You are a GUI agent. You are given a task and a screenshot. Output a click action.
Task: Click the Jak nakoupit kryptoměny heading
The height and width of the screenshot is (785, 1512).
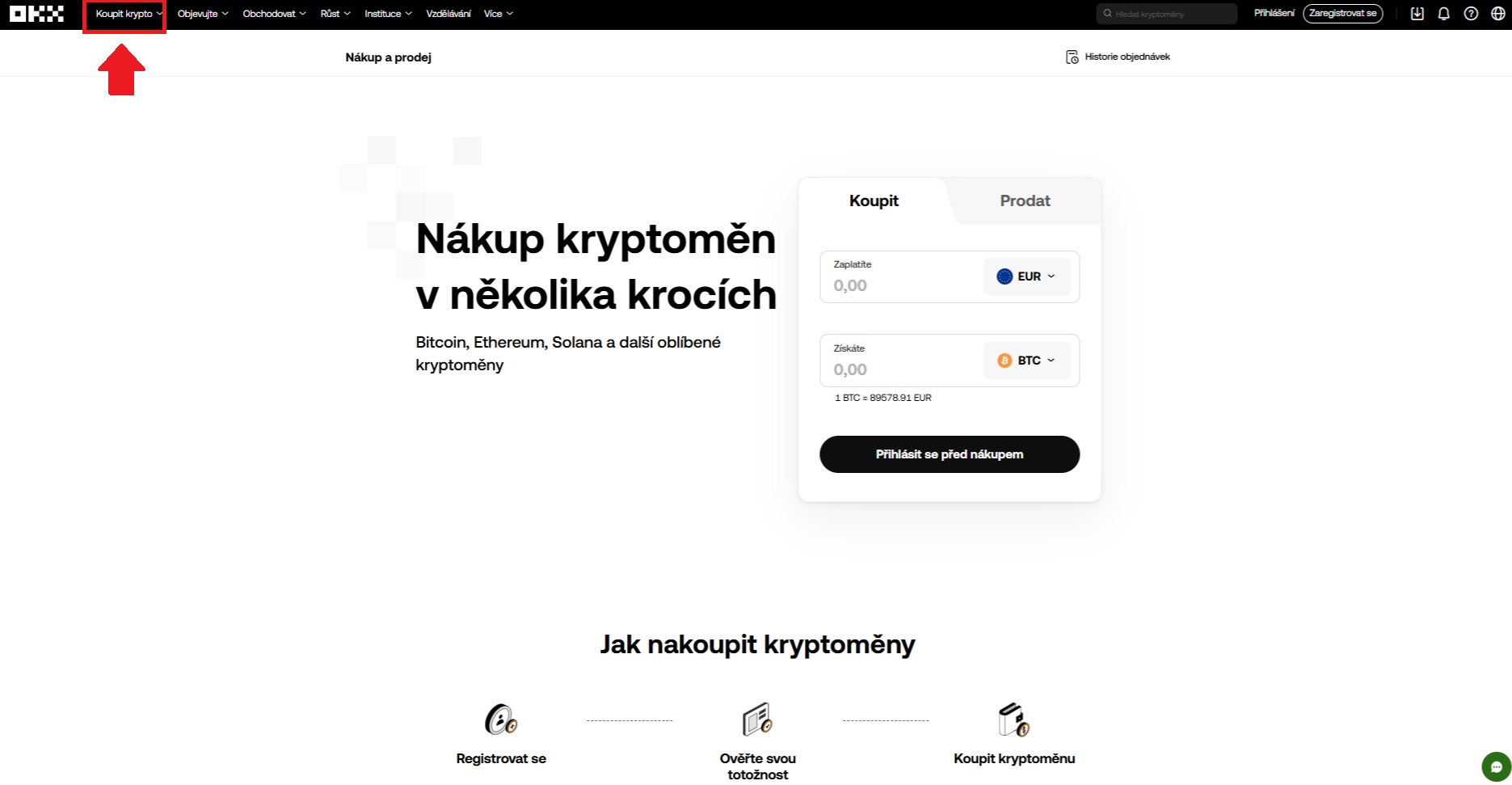point(757,644)
